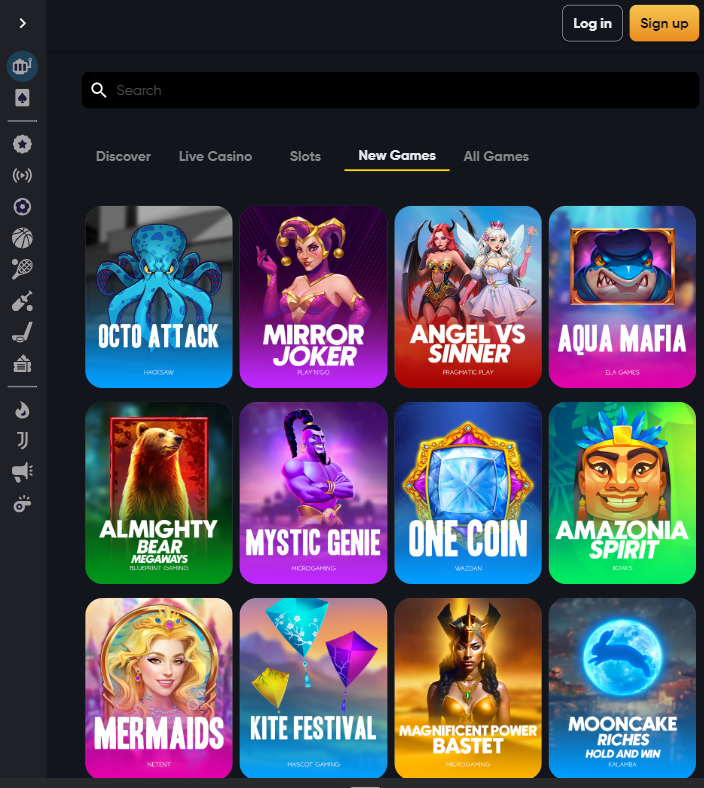Open the Octo Attack game thumbnail
Viewport: 704px width, 788px height.
159,296
